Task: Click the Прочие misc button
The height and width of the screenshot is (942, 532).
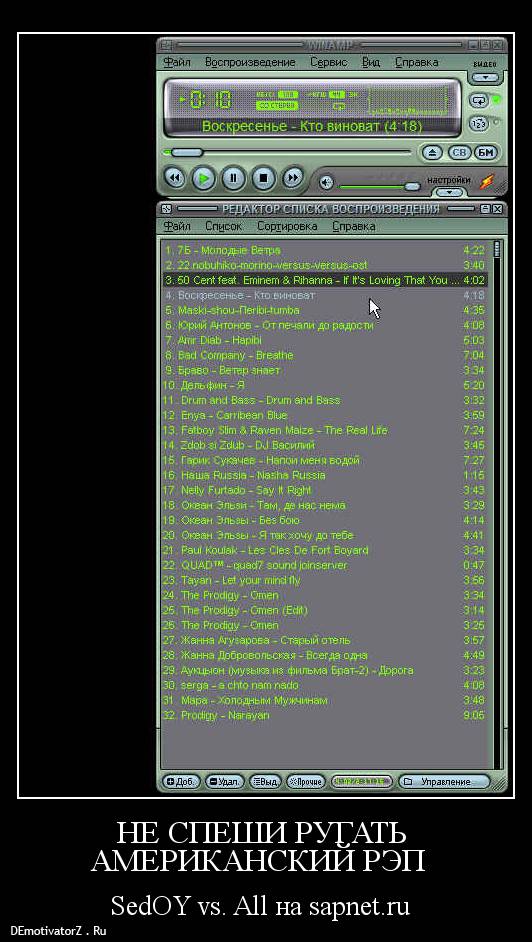Action: (x=306, y=782)
